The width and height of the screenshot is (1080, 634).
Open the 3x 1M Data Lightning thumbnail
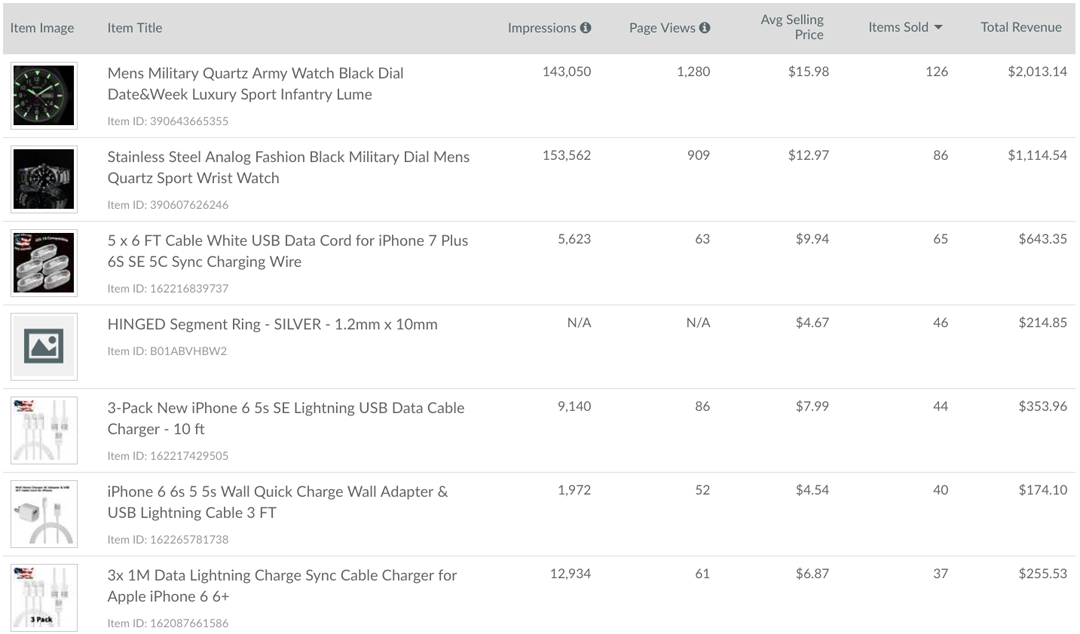(x=44, y=597)
